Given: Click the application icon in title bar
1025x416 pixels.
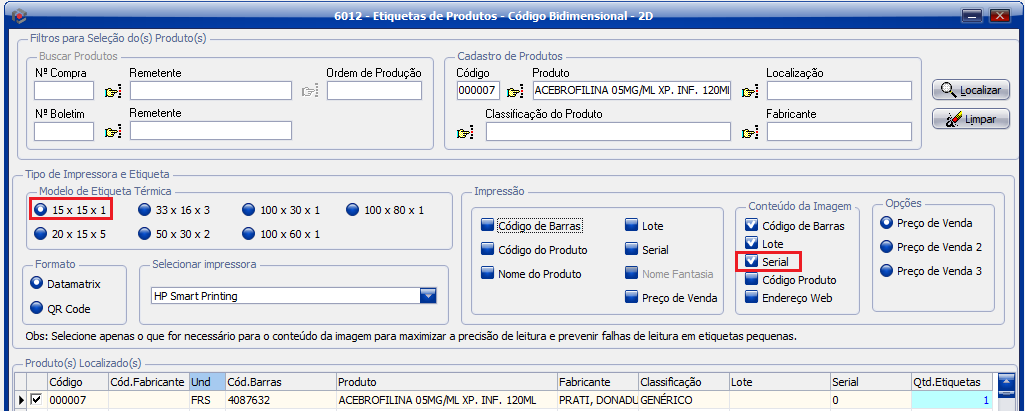Looking at the screenshot, I should 16,15.
